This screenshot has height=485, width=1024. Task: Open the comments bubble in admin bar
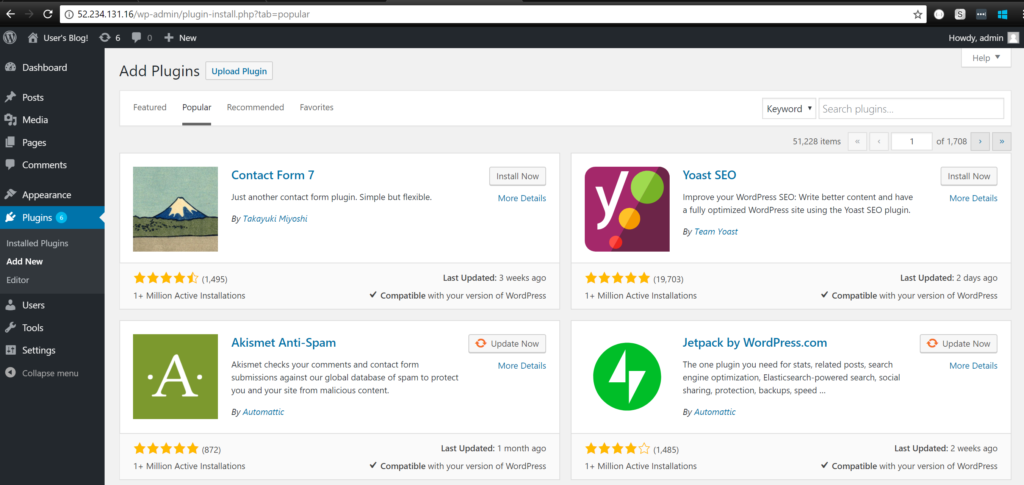point(142,38)
